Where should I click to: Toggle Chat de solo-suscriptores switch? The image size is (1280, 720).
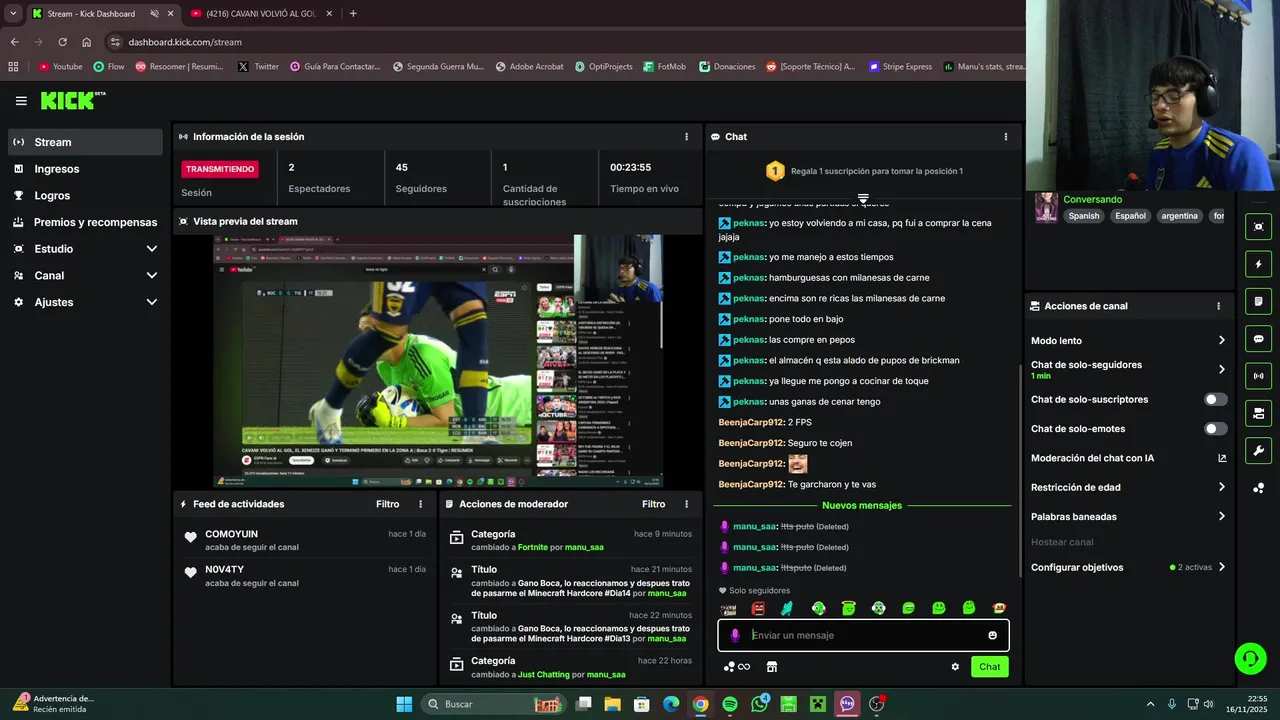(1215, 399)
